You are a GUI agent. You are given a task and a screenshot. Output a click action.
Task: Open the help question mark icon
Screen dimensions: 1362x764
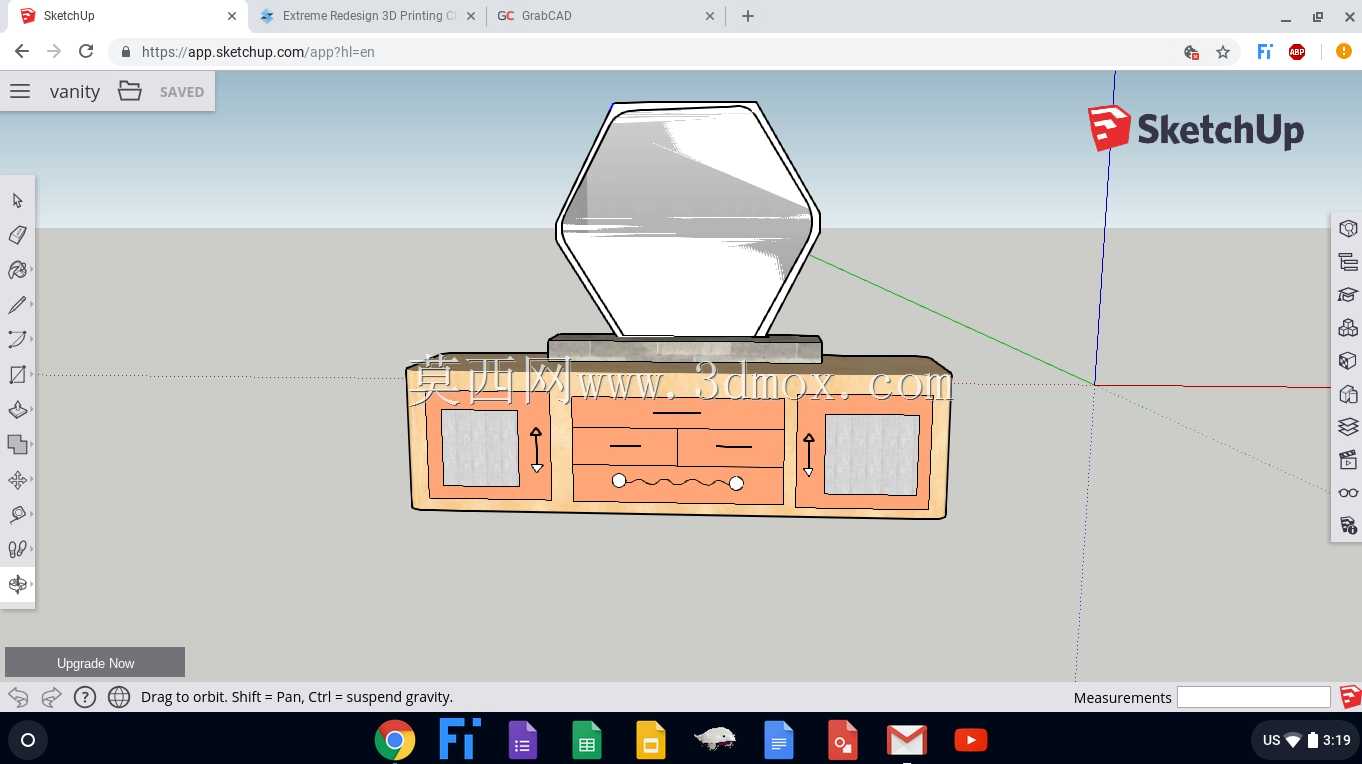[85, 697]
